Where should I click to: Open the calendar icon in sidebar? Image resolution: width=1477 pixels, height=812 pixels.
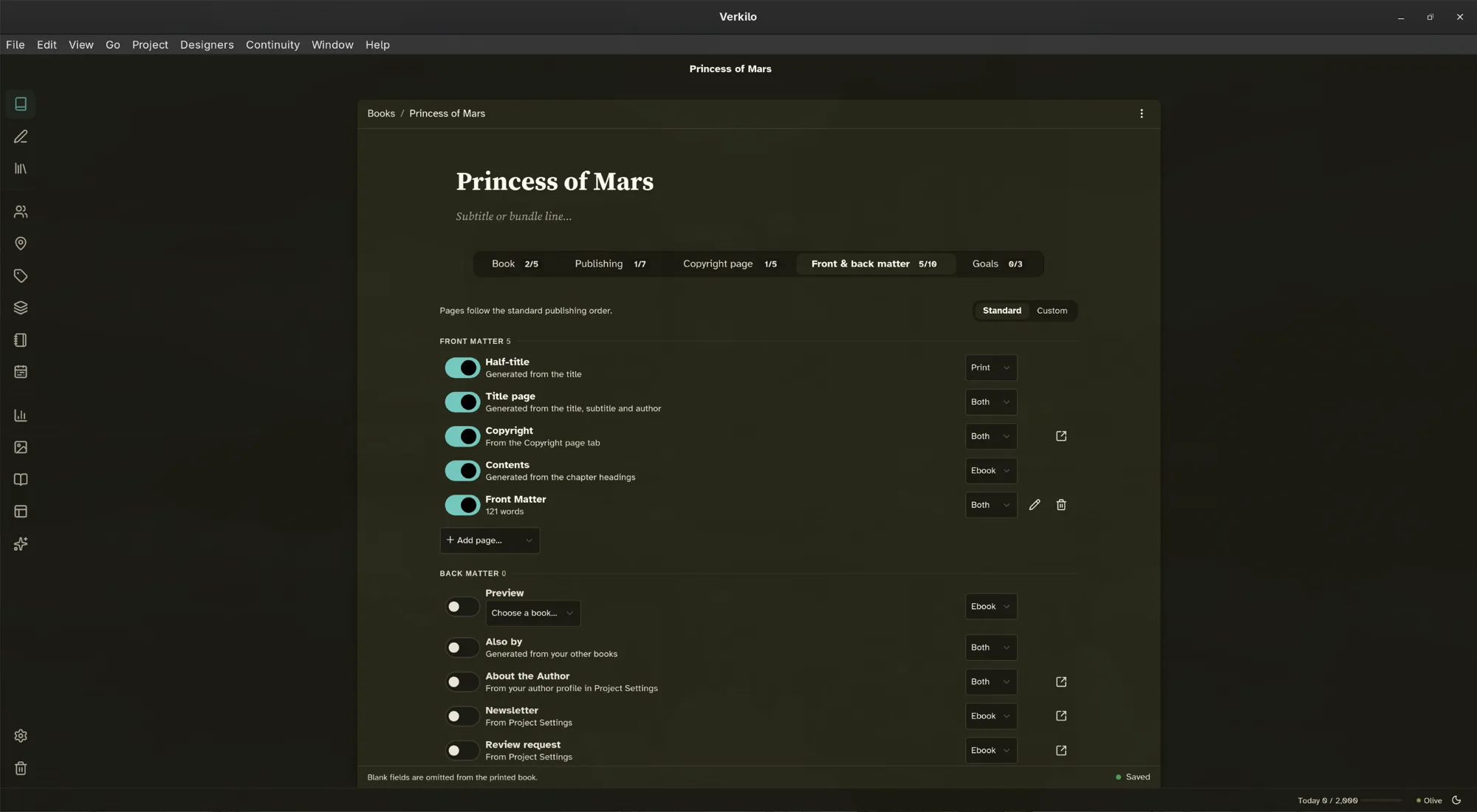(21, 372)
